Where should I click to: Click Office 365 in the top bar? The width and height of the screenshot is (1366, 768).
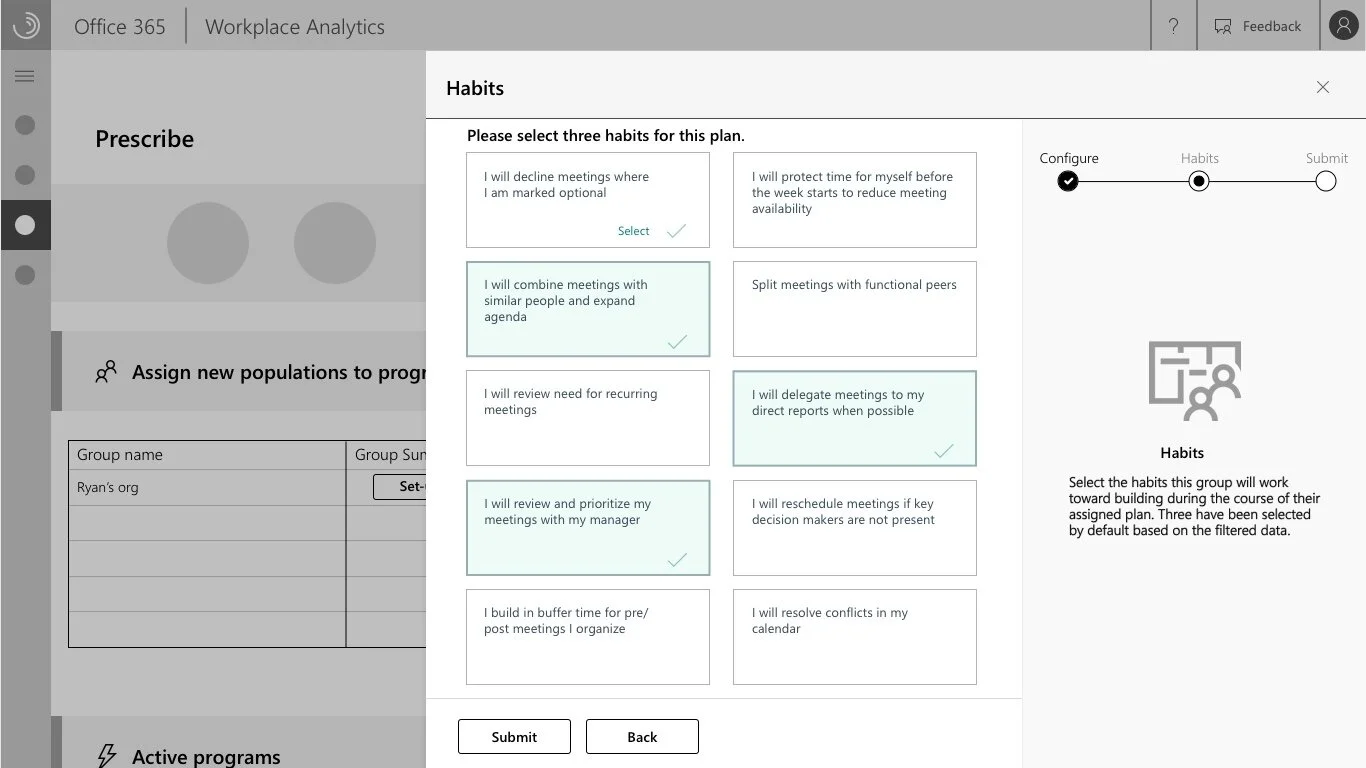[x=119, y=26]
